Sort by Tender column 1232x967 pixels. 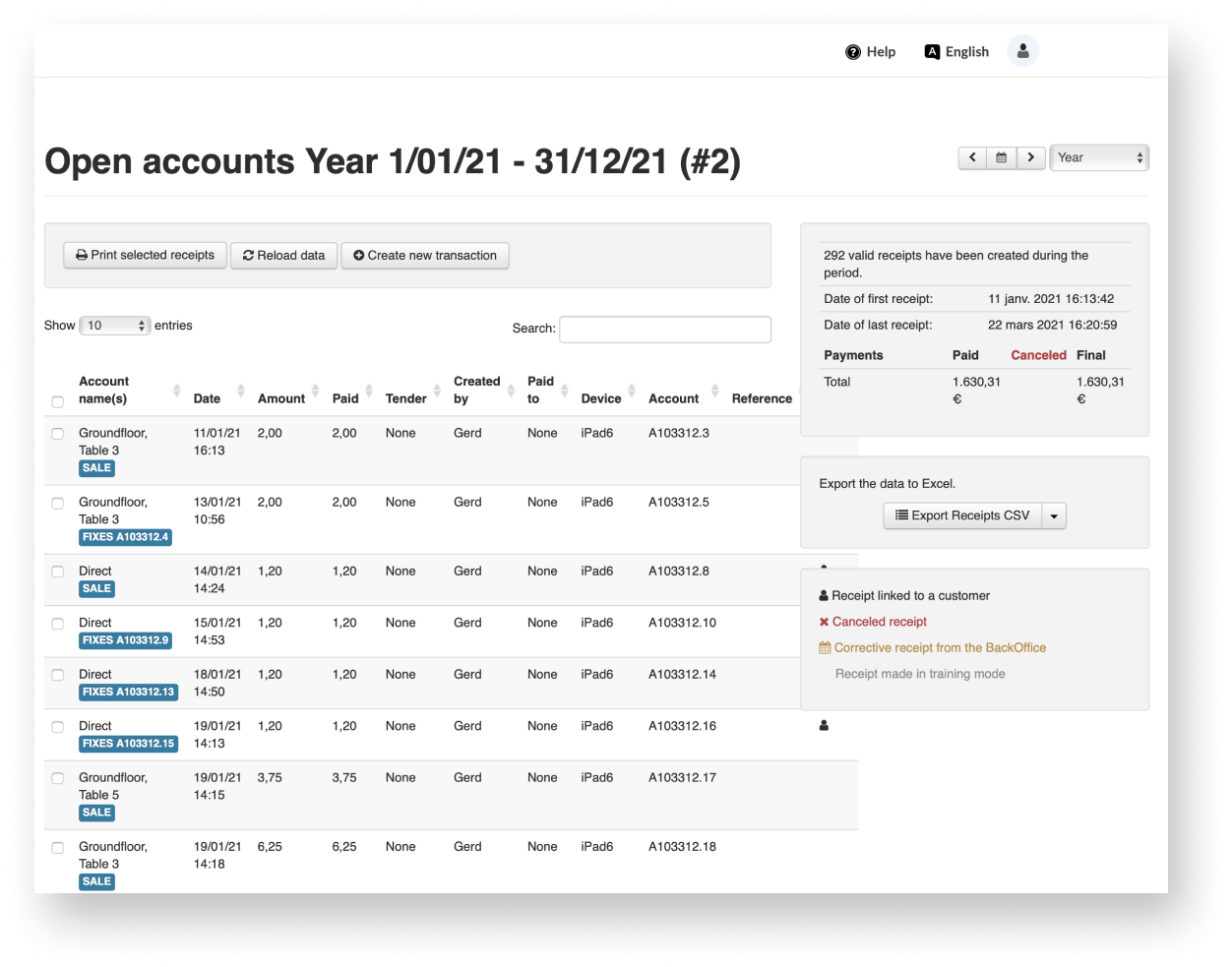[412, 398]
